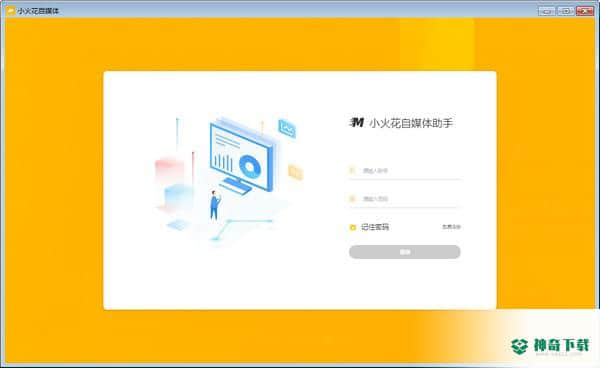The height and width of the screenshot is (368, 600).
Task: Click the floating line chart icon in illustration
Action: pos(287,129)
